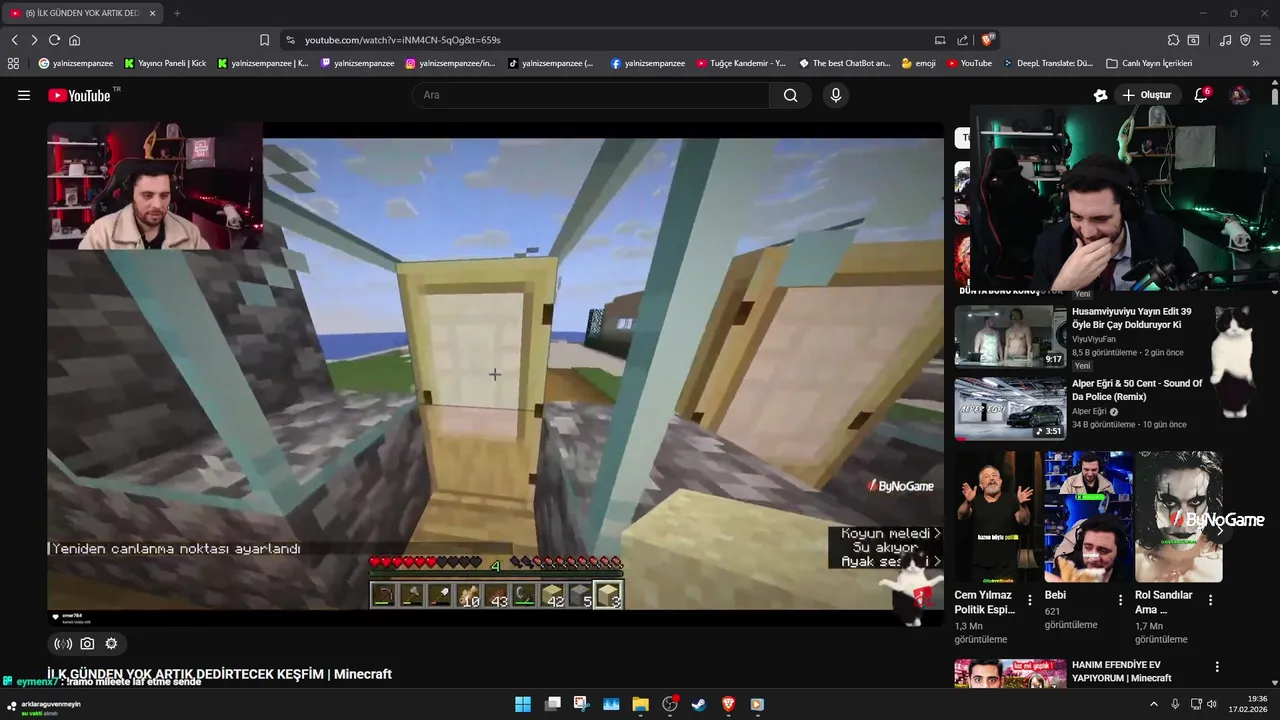Open File Explorer from the taskbar
Screen dimensions: 1280x720
[640, 704]
